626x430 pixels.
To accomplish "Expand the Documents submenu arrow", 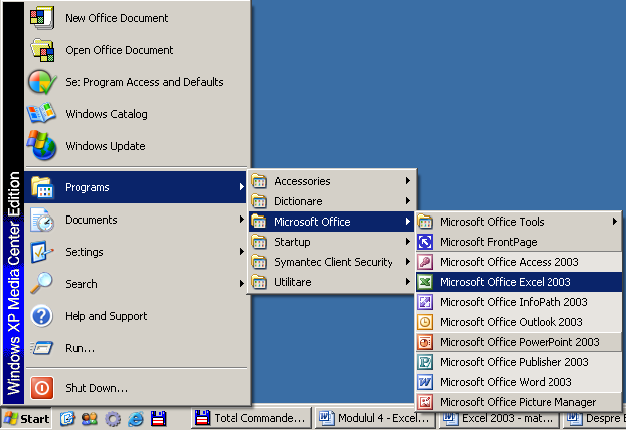I will tap(242, 219).
